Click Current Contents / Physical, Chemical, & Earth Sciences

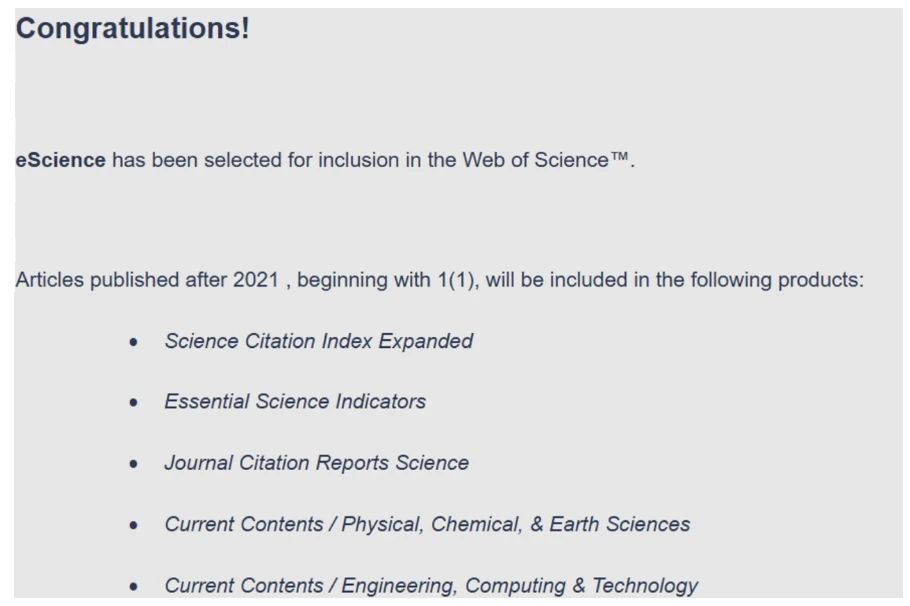click(427, 524)
